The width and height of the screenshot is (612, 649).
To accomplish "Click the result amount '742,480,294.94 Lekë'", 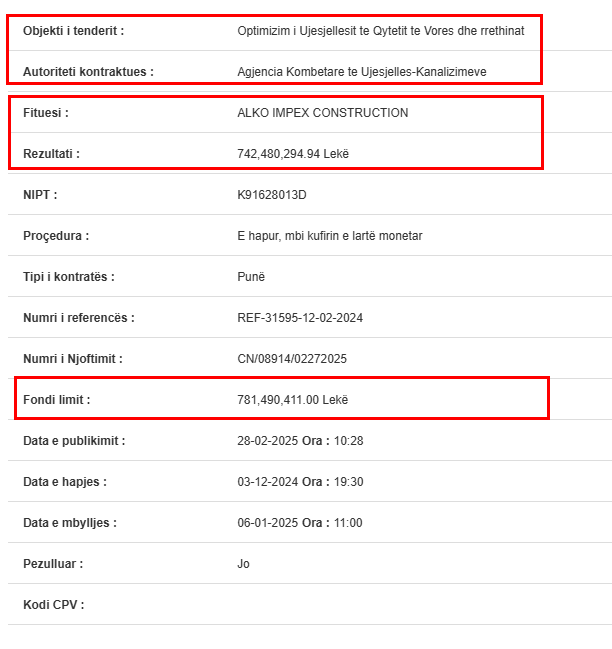I will [293, 154].
